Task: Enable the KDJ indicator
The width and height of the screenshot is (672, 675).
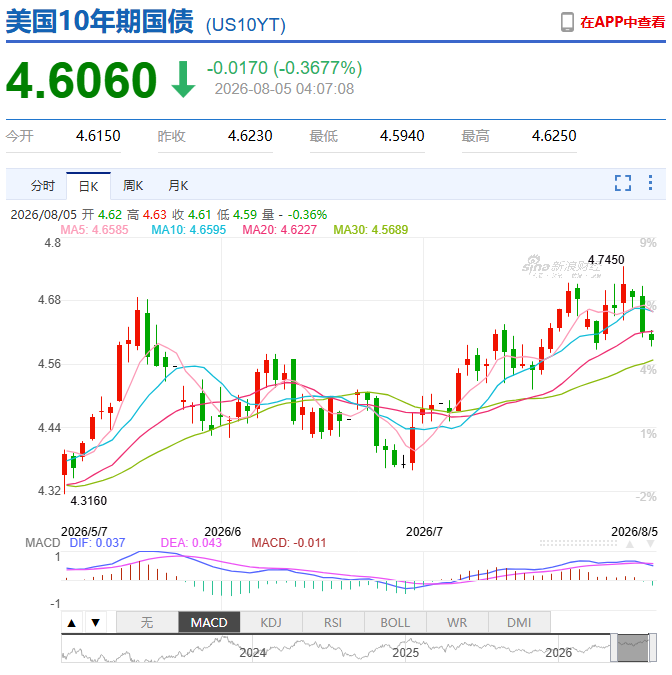Action: pos(271,622)
